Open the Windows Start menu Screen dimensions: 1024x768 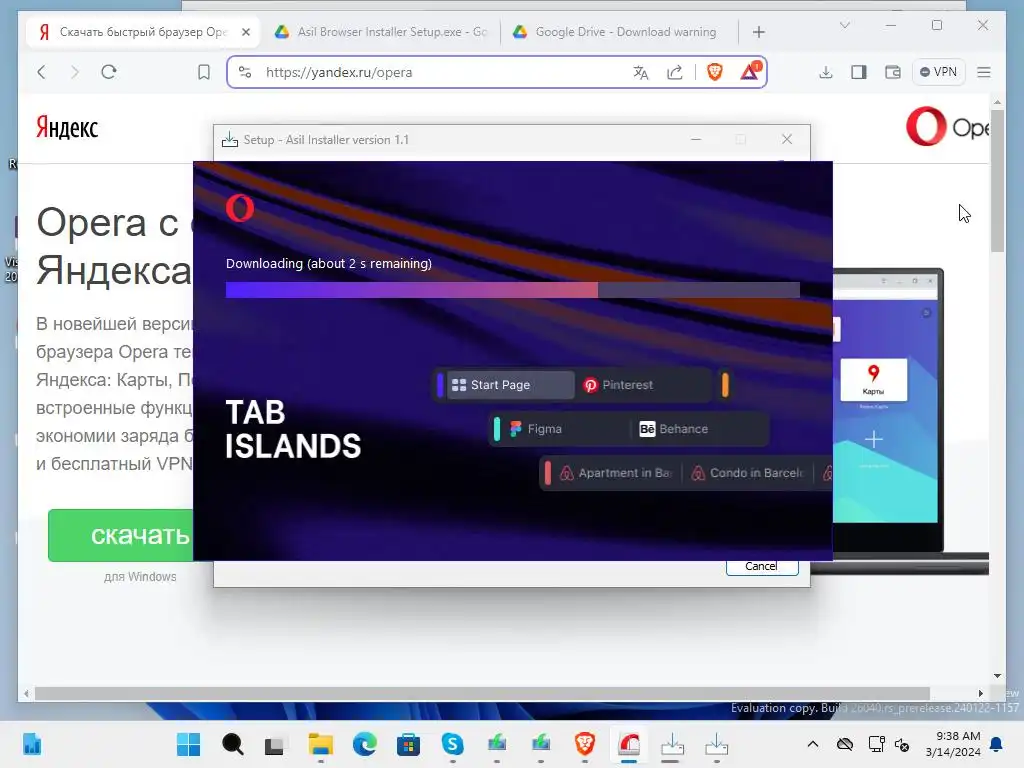[x=189, y=744]
